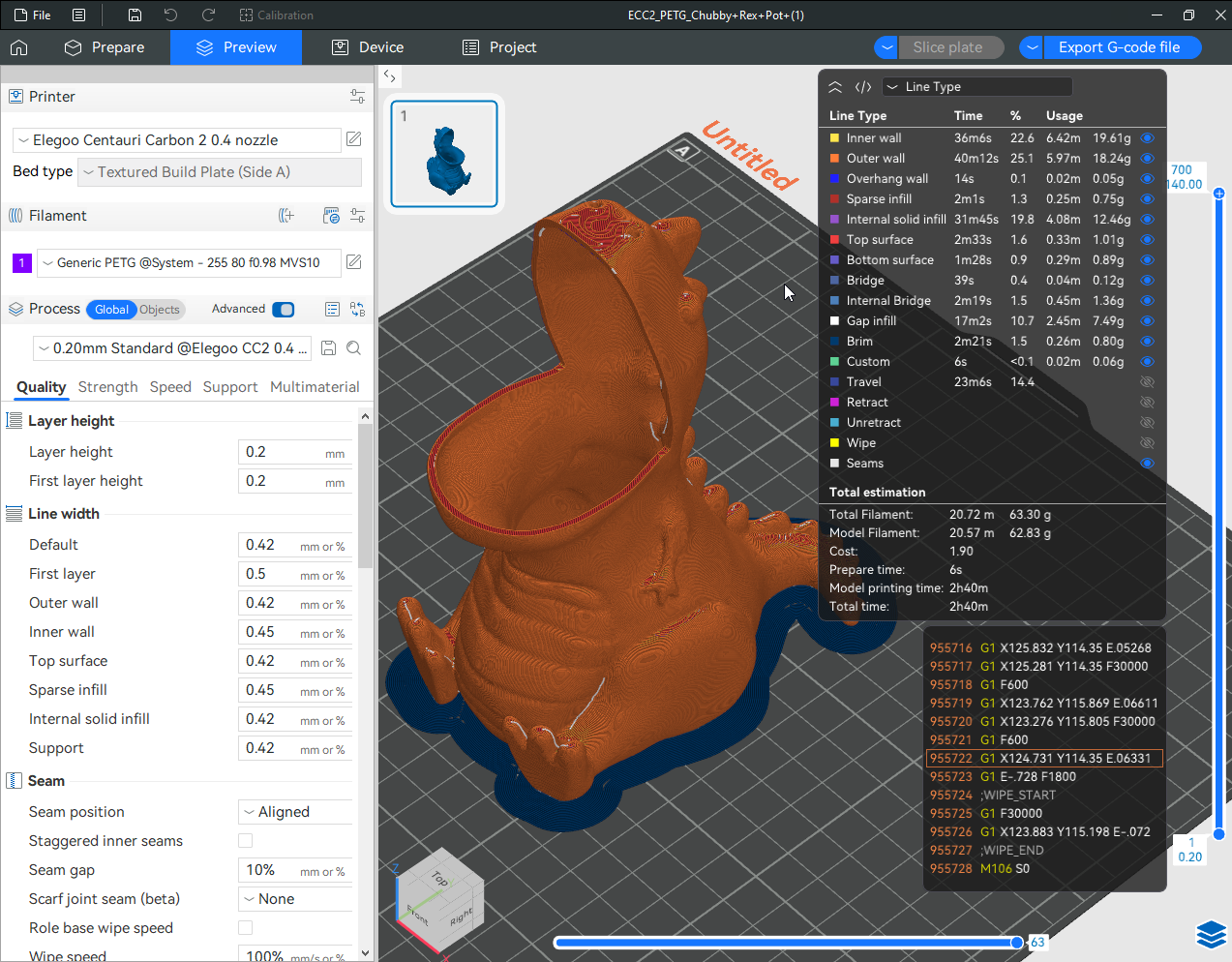
Task: Save the 0.20mm Standard process preset
Action: tap(328, 348)
